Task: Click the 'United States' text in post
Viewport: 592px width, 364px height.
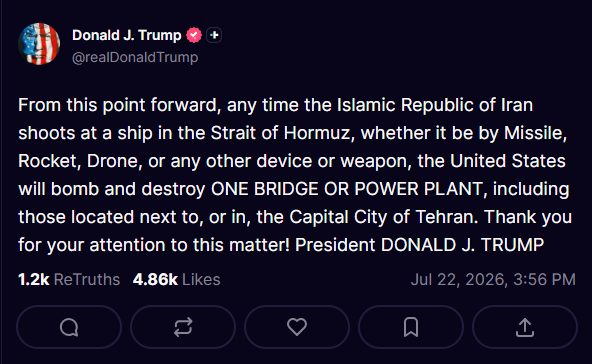Action: [x=508, y=161]
